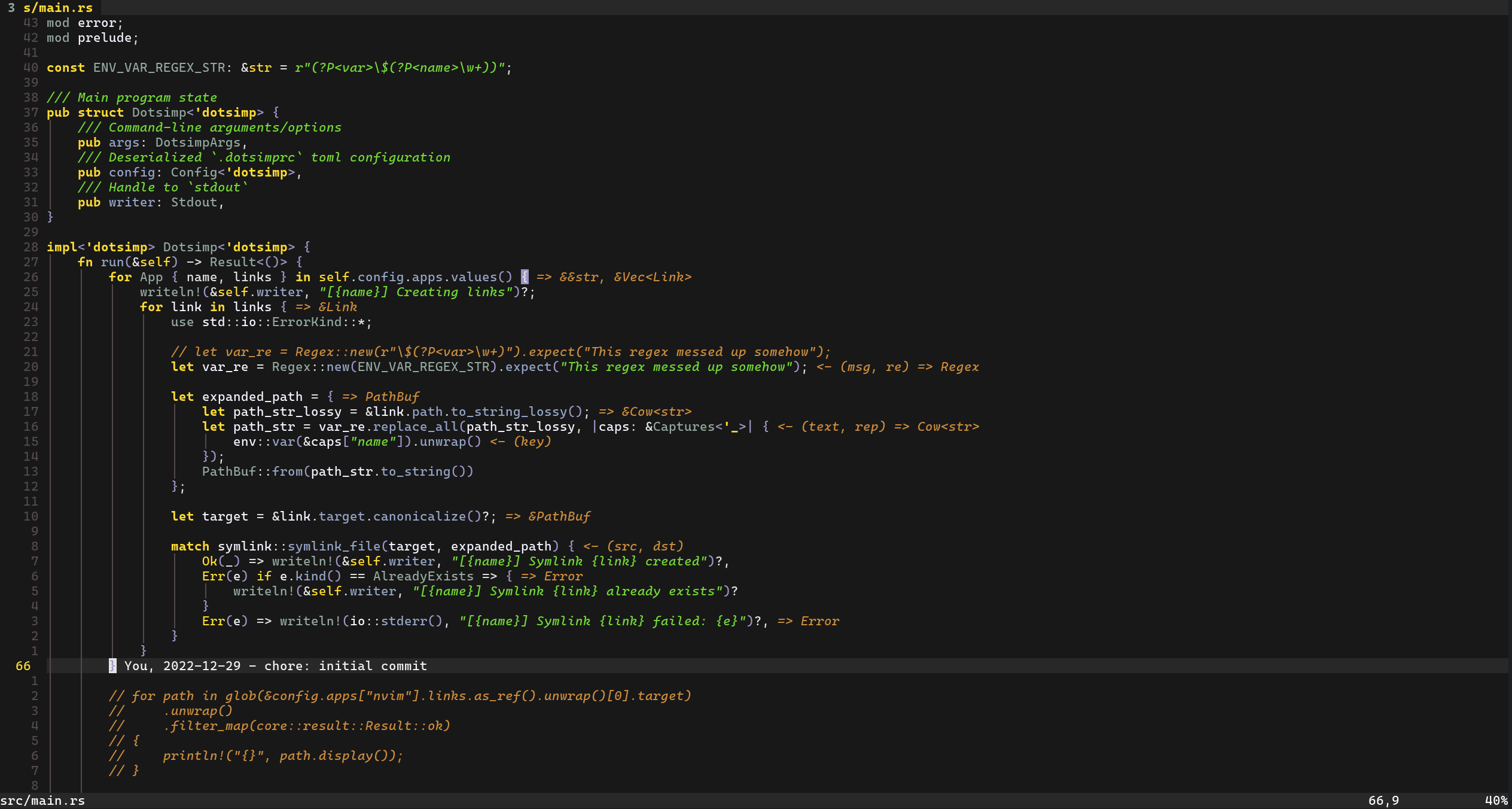Screen dimensions: 1512x809
Task: Click the 'for App { name, links }' loop line
Action: click(319, 277)
